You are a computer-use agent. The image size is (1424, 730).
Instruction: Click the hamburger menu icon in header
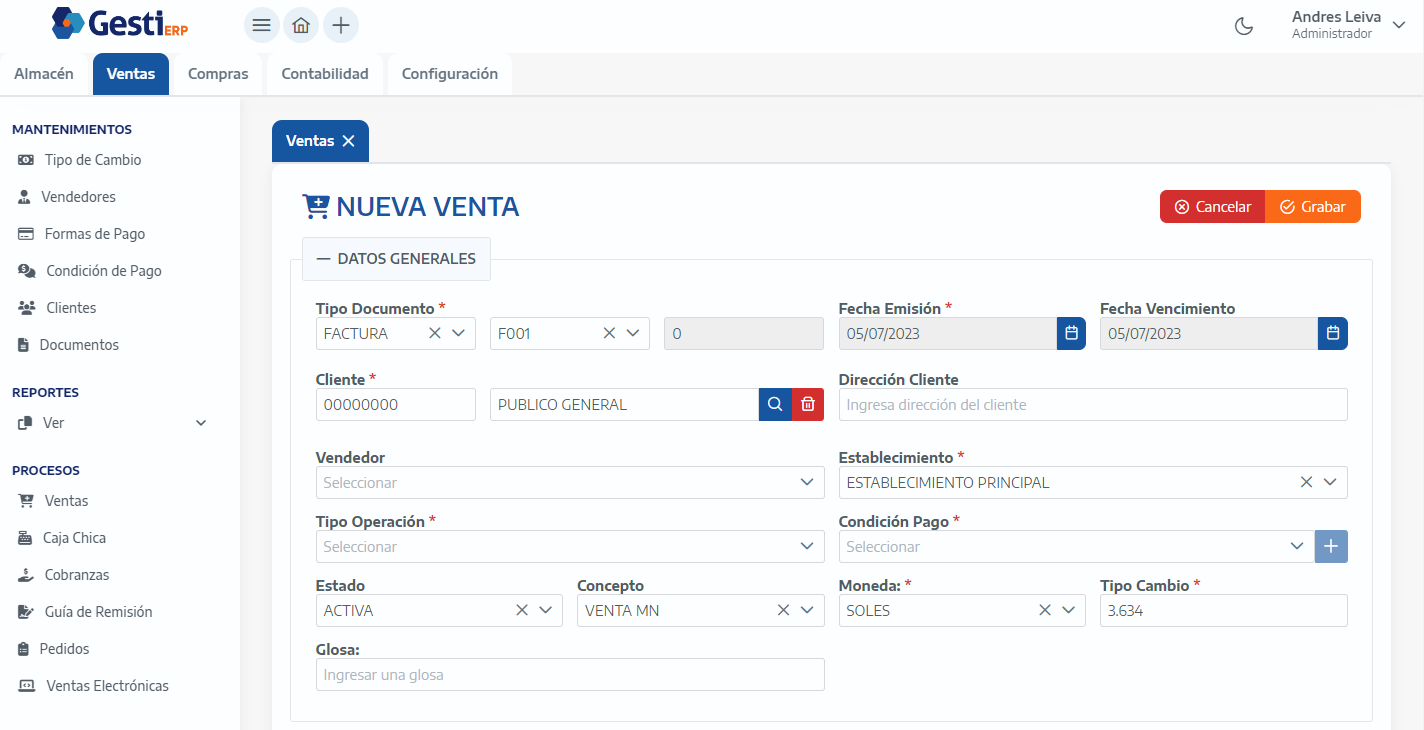261,25
